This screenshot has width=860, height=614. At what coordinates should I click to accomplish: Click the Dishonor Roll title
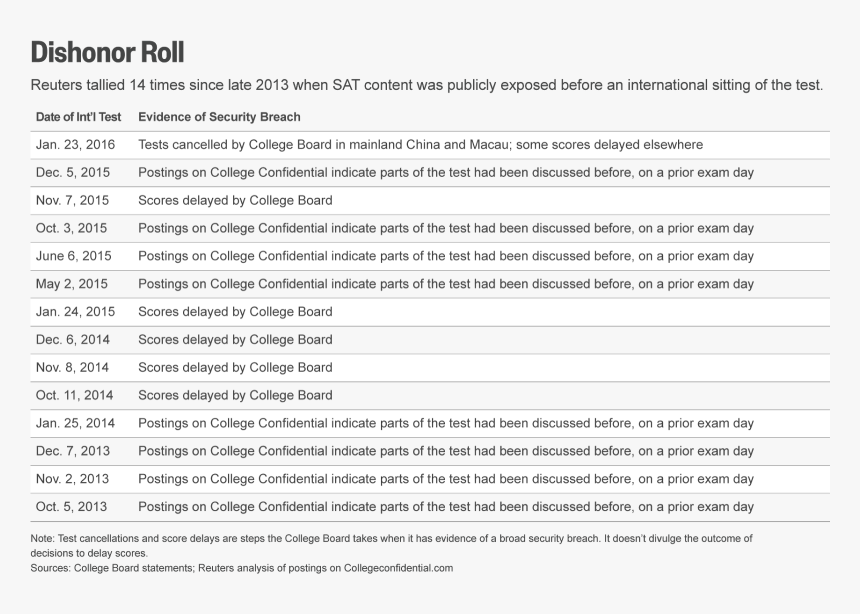[x=107, y=53]
